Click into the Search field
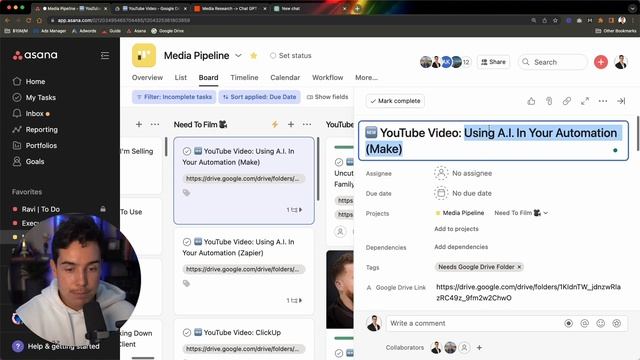This screenshot has width=640, height=360. 553,62
